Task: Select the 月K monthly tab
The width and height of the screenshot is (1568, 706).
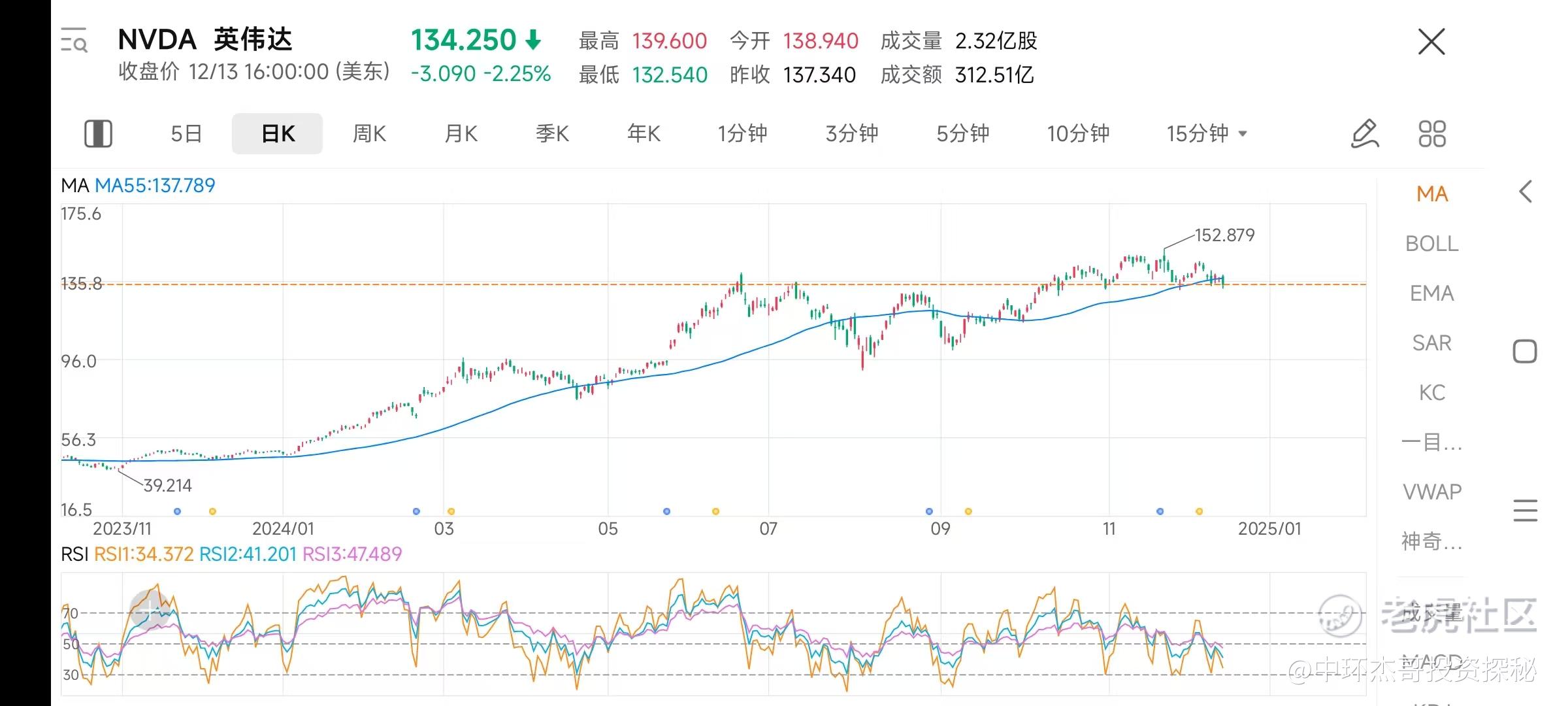Action: click(x=461, y=133)
